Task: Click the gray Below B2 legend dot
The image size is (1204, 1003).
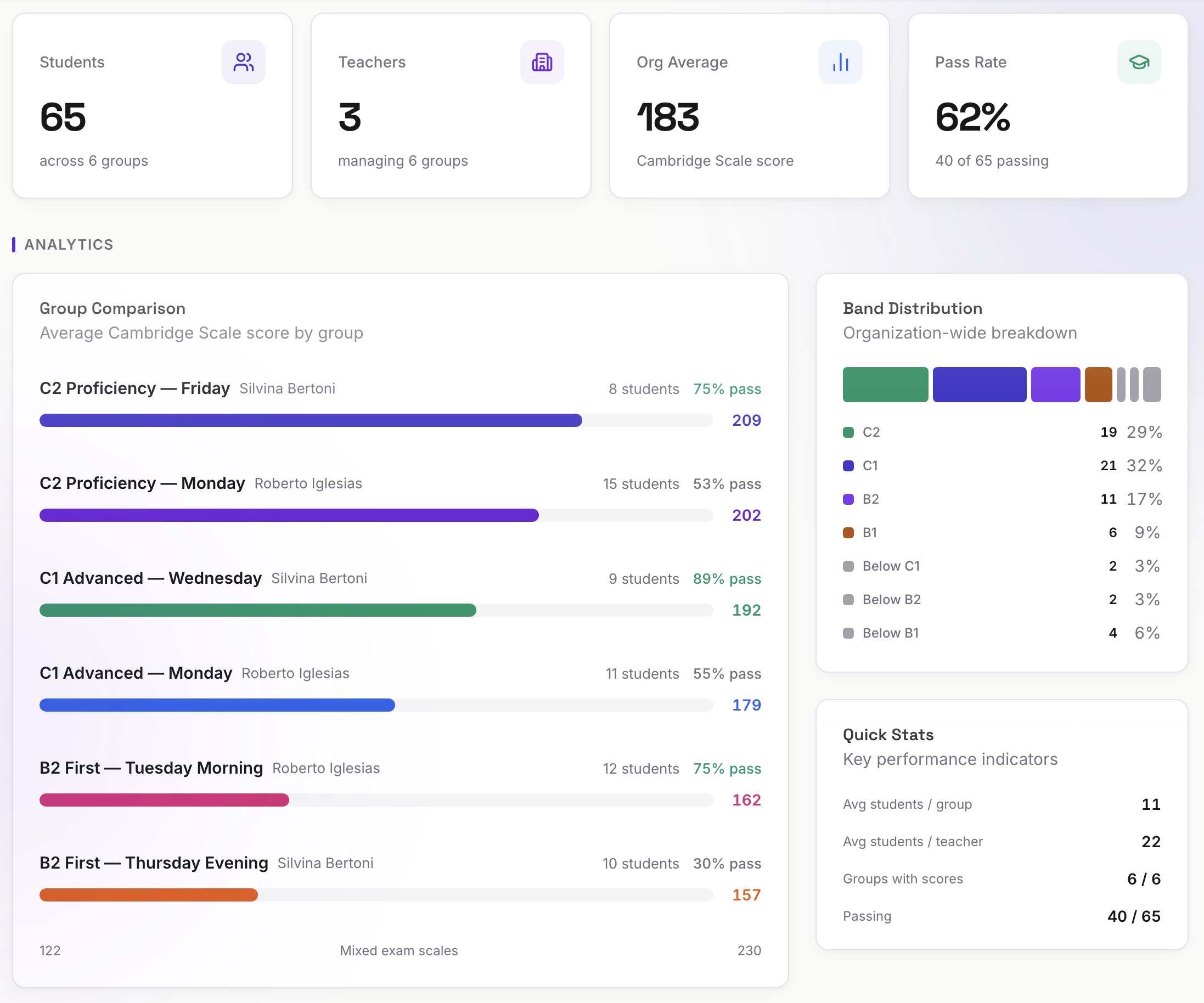Action: coord(848,600)
